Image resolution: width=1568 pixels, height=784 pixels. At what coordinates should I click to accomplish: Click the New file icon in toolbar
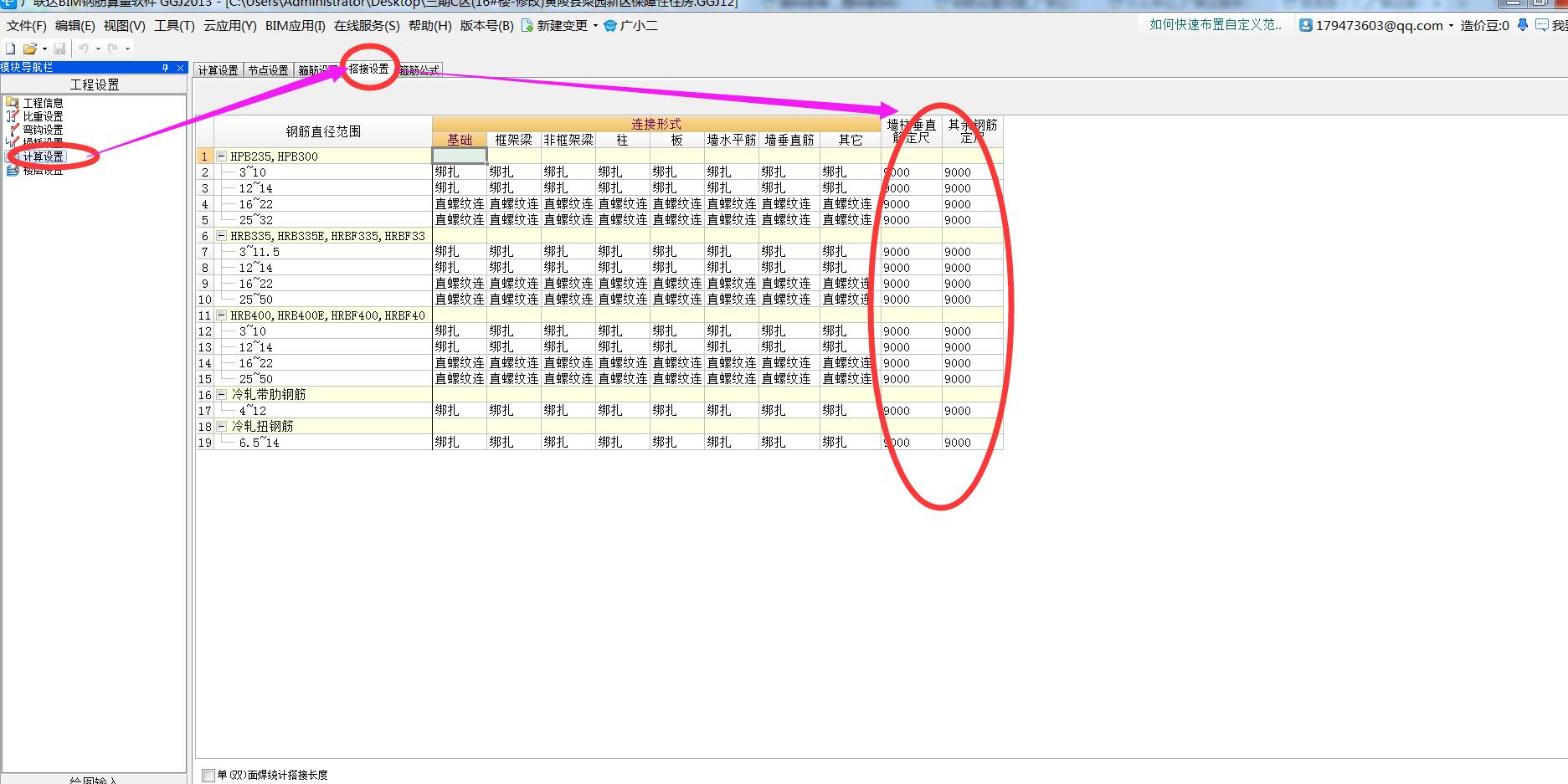(x=11, y=49)
